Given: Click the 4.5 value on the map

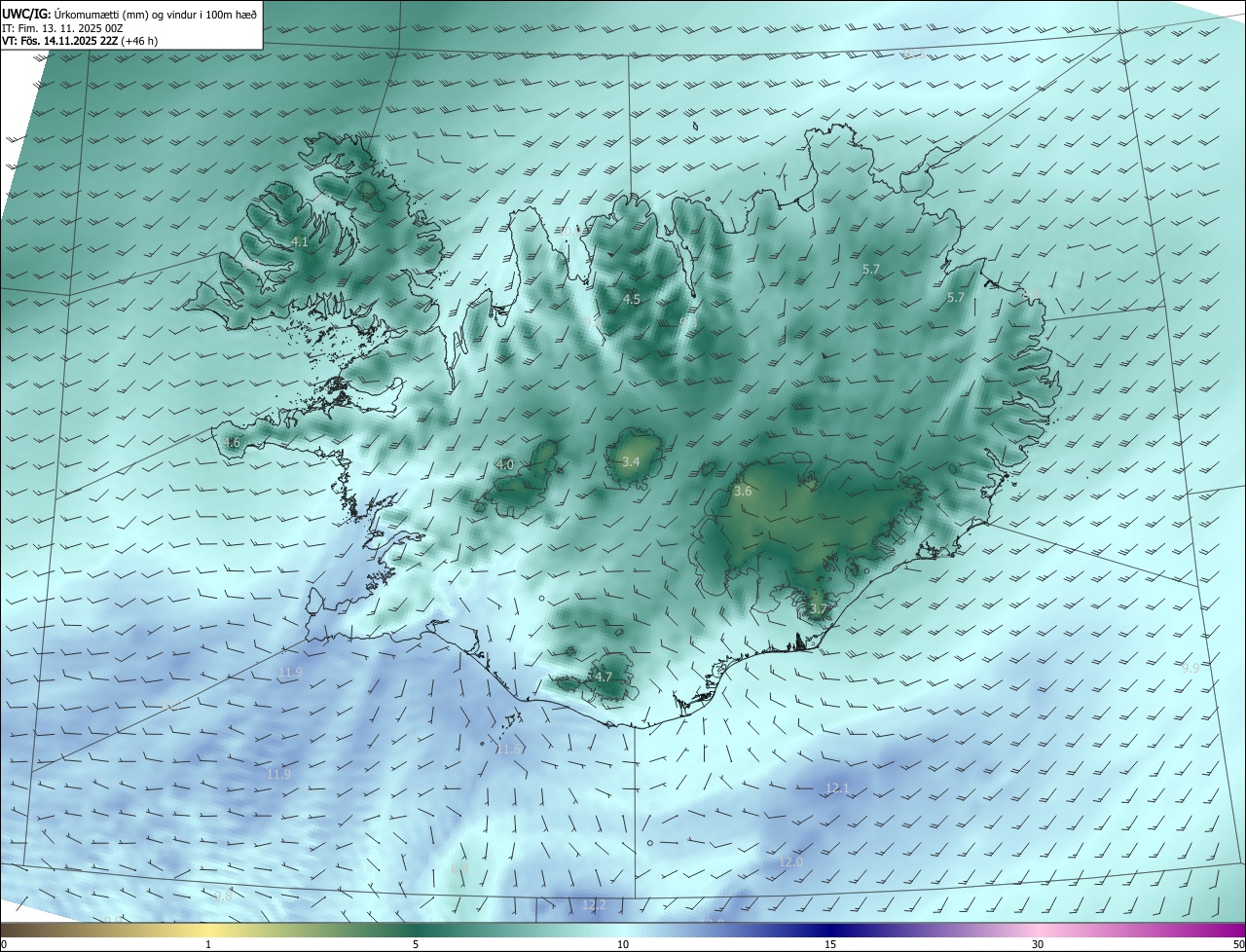Looking at the screenshot, I should coord(632,299).
